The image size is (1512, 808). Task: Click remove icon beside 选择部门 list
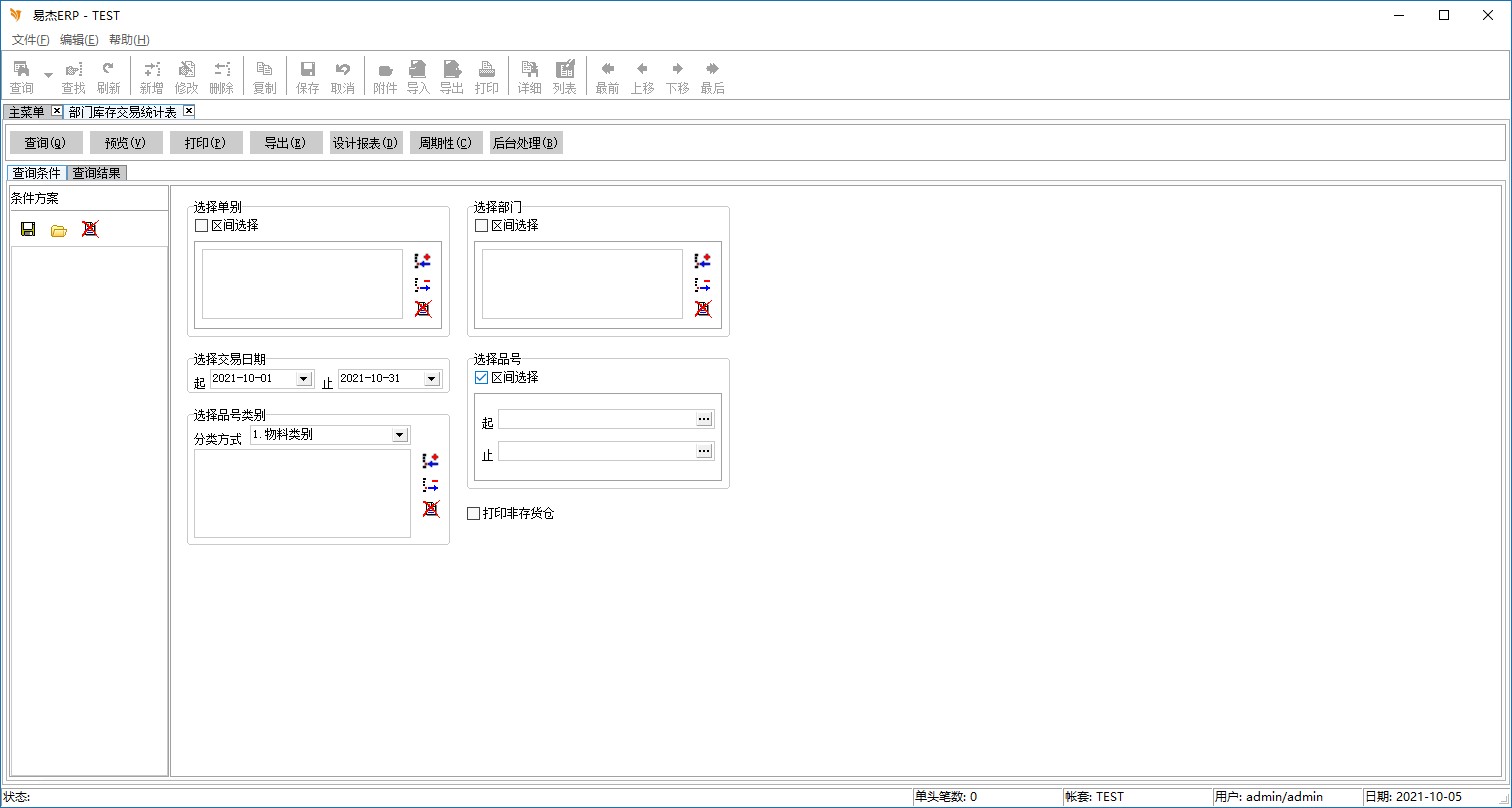703,286
